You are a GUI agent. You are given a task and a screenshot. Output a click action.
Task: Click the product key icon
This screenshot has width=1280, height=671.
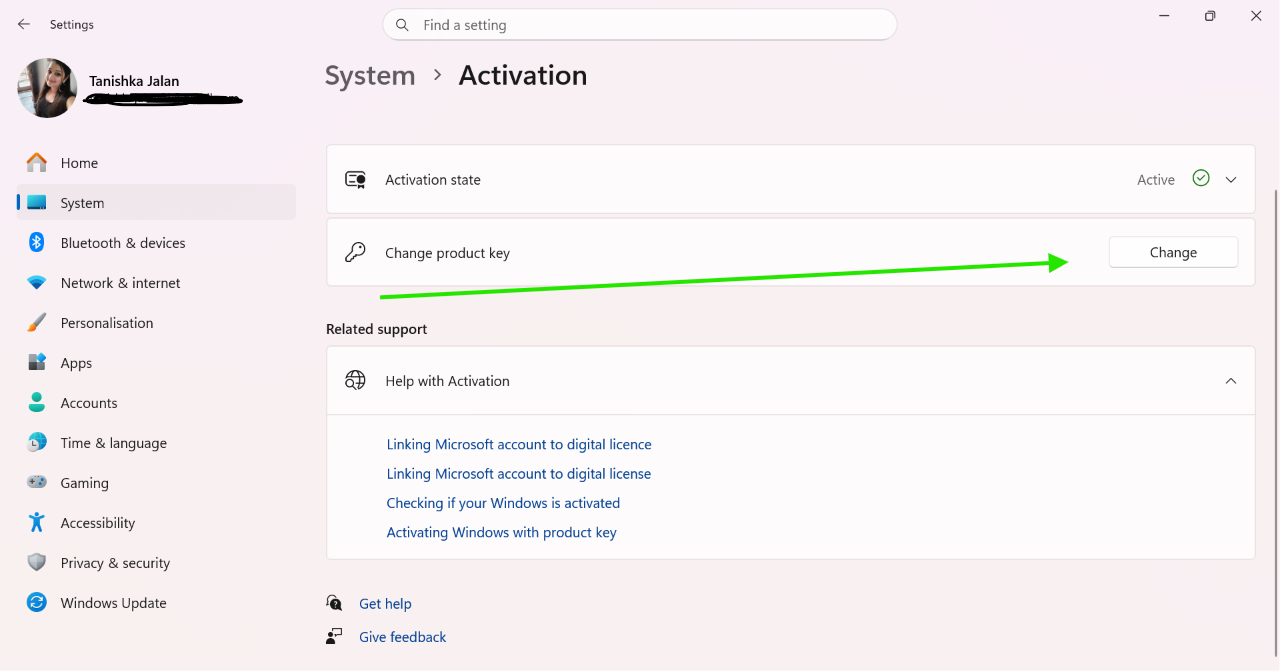pos(355,253)
